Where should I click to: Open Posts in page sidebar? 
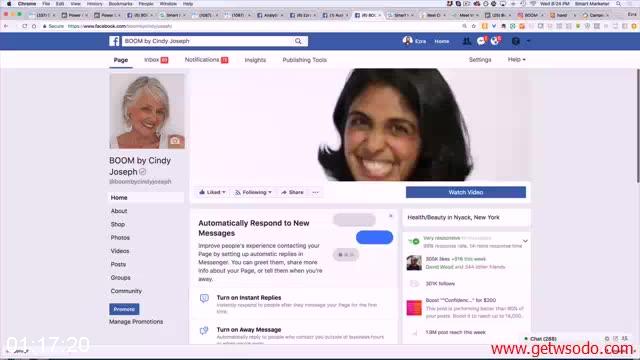[x=118, y=264]
